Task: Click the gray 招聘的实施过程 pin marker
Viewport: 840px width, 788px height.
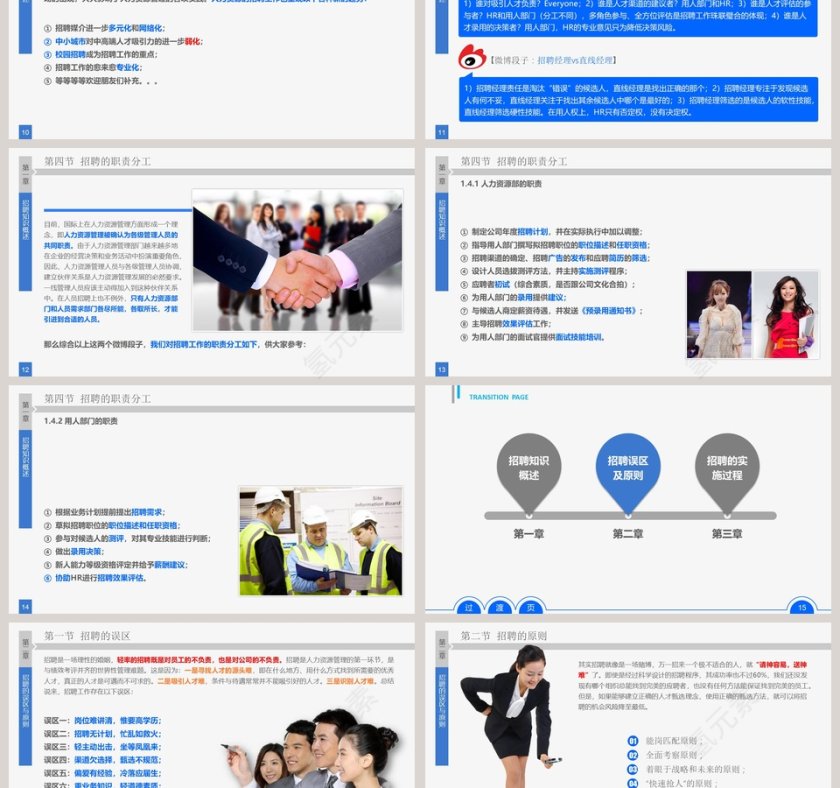Action: click(727, 468)
